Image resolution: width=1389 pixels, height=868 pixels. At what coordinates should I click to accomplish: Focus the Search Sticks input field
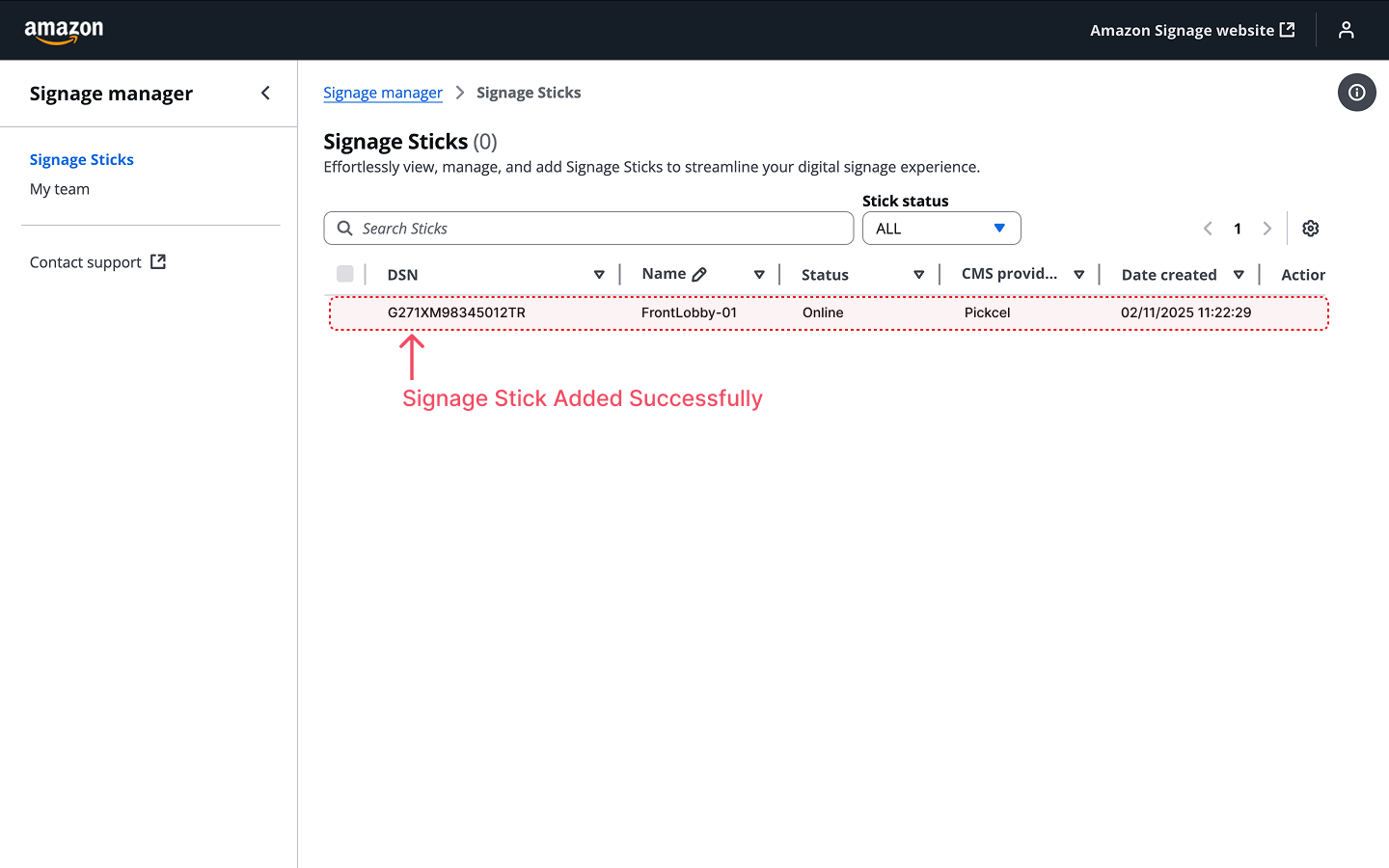[x=598, y=229]
